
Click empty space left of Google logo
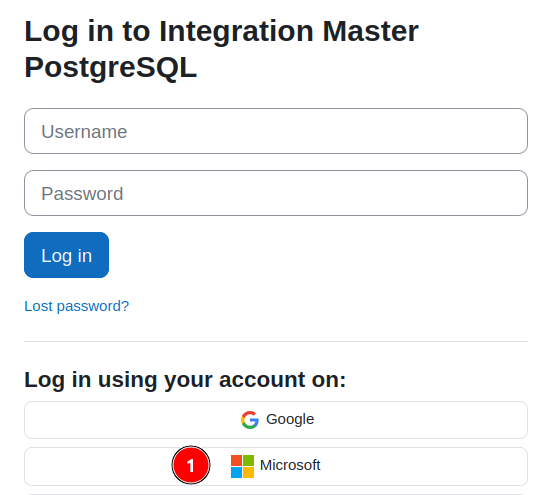point(132,420)
